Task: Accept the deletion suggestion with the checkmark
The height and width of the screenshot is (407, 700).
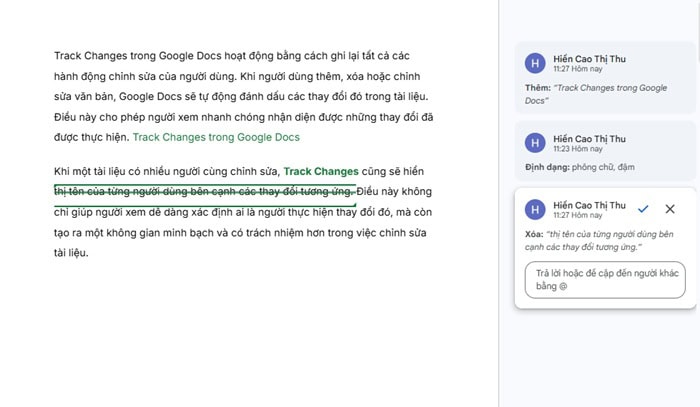Action: click(643, 209)
